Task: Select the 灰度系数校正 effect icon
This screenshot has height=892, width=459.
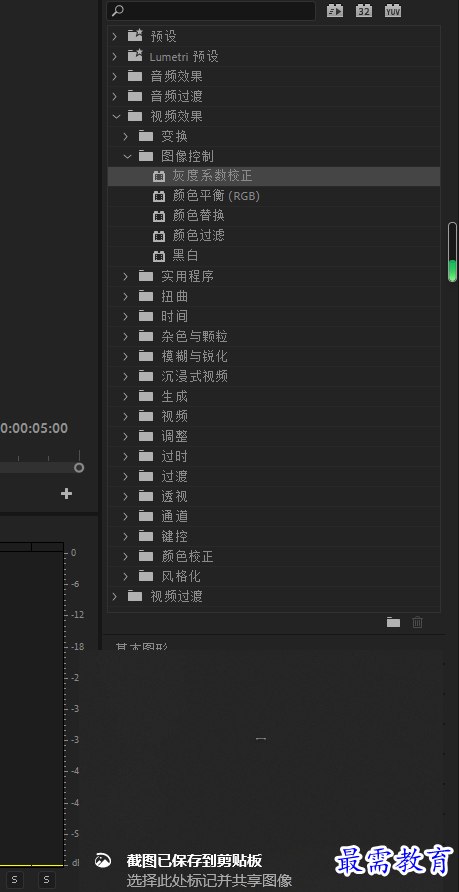Action: [159, 176]
